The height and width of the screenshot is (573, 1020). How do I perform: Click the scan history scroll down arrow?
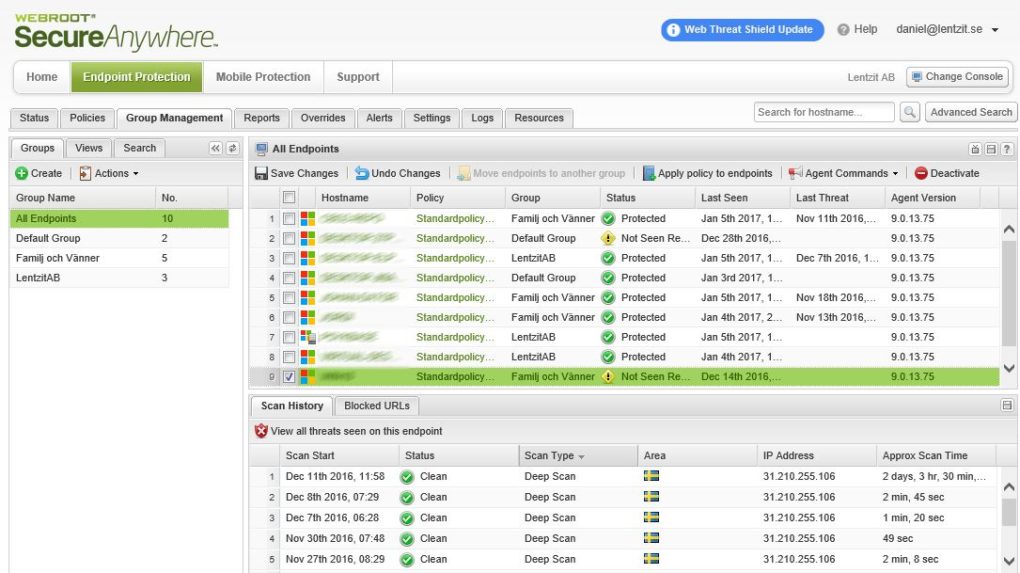(x=1009, y=561)
